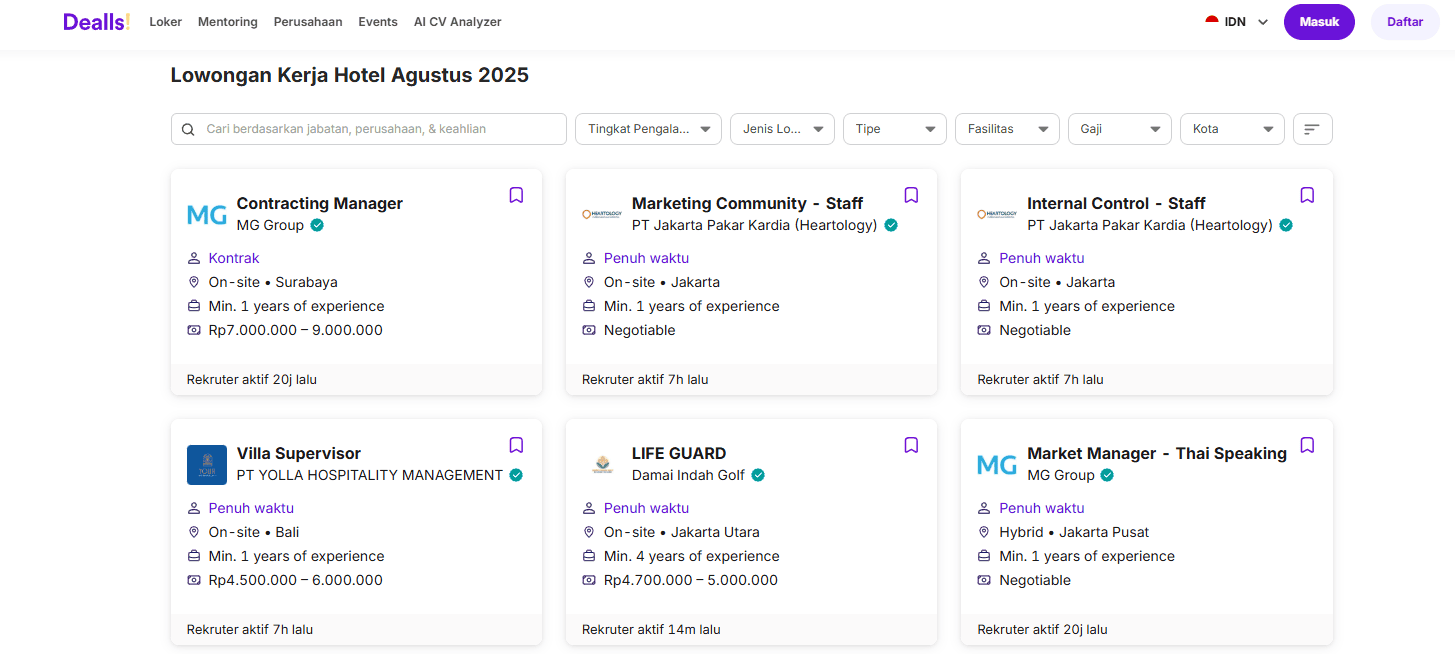Viewport: 1455px width, 654px height.
Task: Go to the Perusahaan page
Action: point(308,21)
